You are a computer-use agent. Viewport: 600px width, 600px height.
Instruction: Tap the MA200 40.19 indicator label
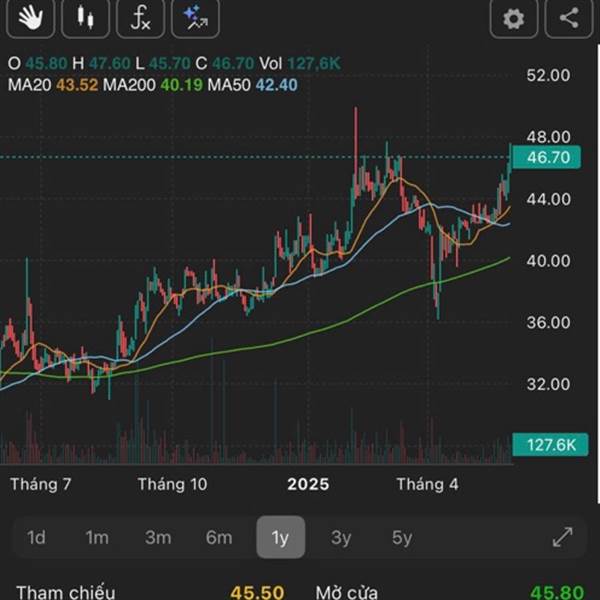pyautogui.click(x=153, y=85)
